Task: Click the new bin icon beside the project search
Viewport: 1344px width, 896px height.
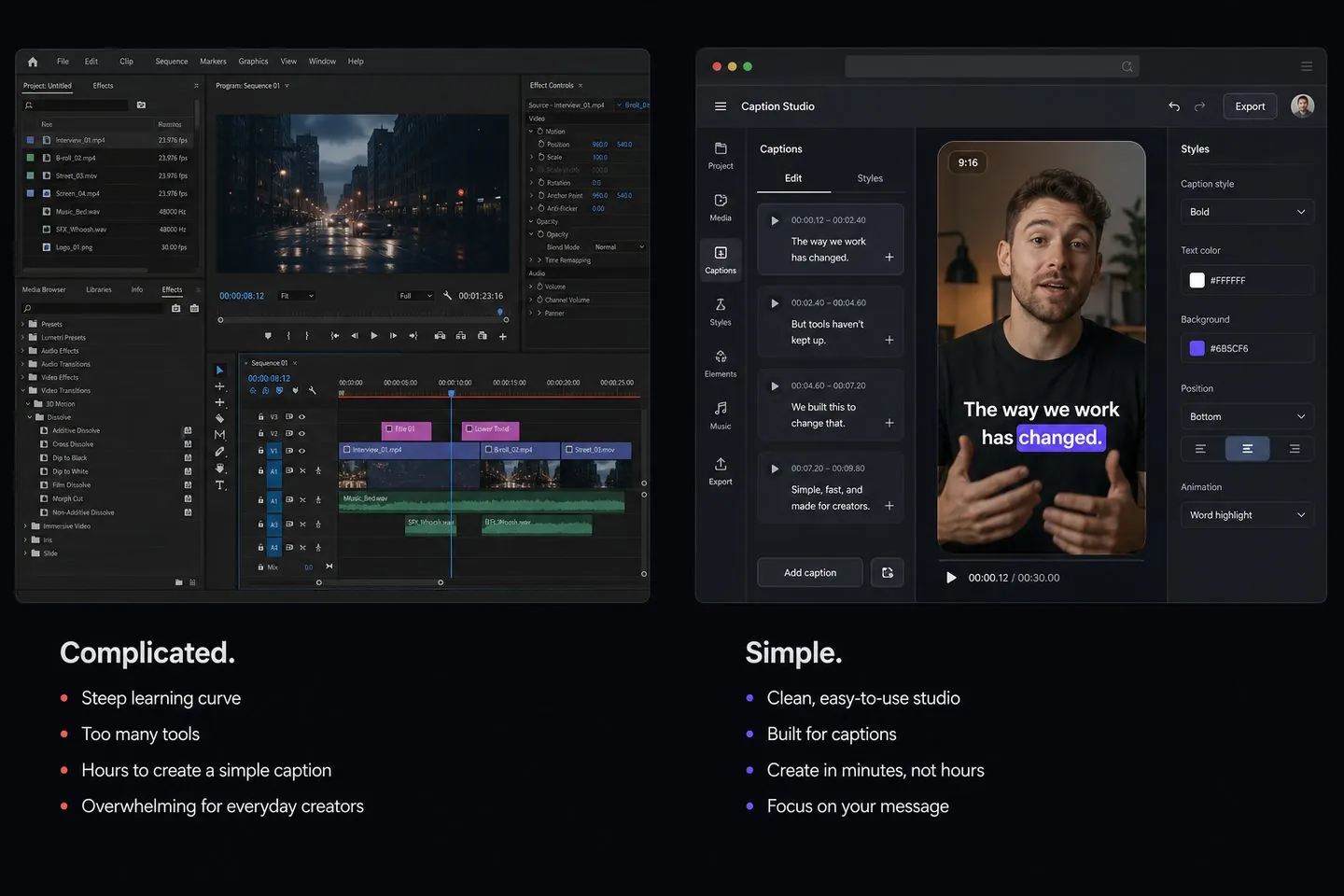Action: [x=141, y=105]
